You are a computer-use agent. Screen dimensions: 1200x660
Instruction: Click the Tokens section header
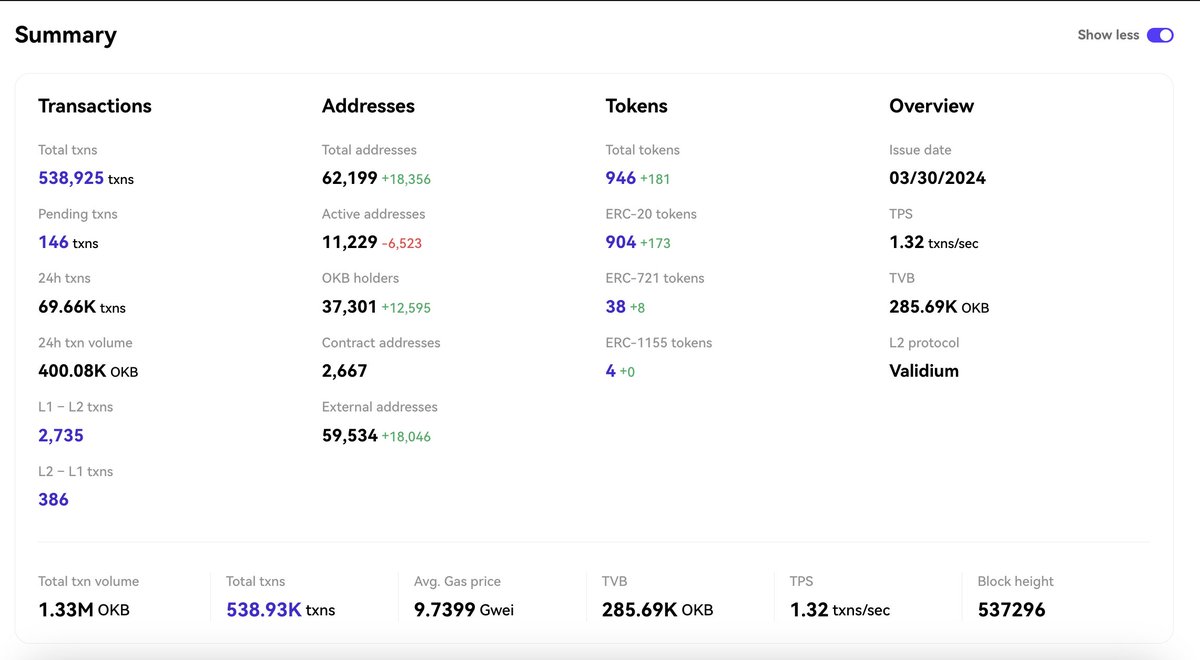(636, 106)
